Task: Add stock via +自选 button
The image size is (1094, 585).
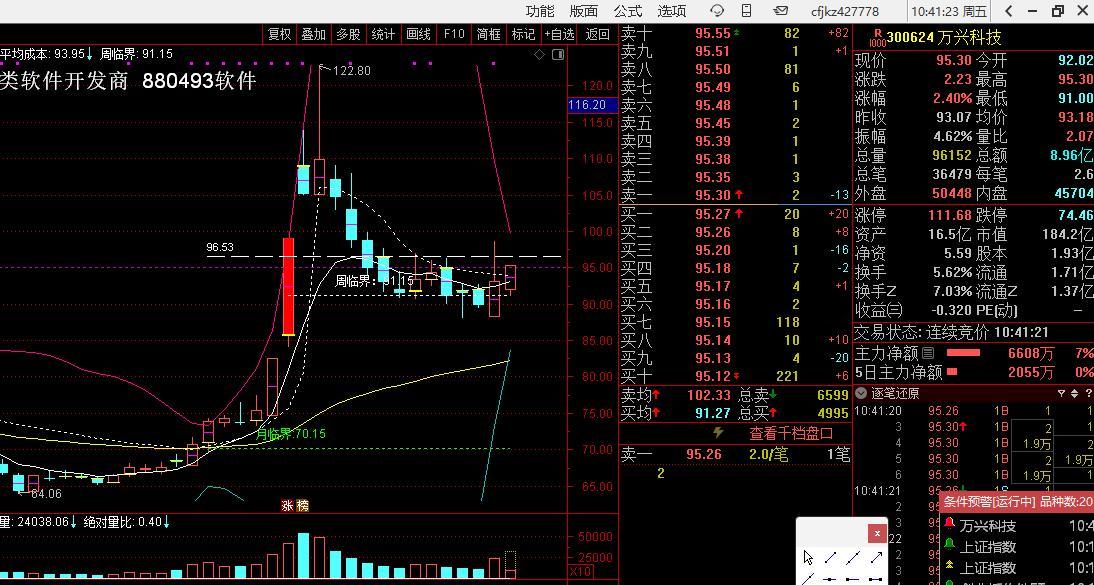Action: coord(560,34)
